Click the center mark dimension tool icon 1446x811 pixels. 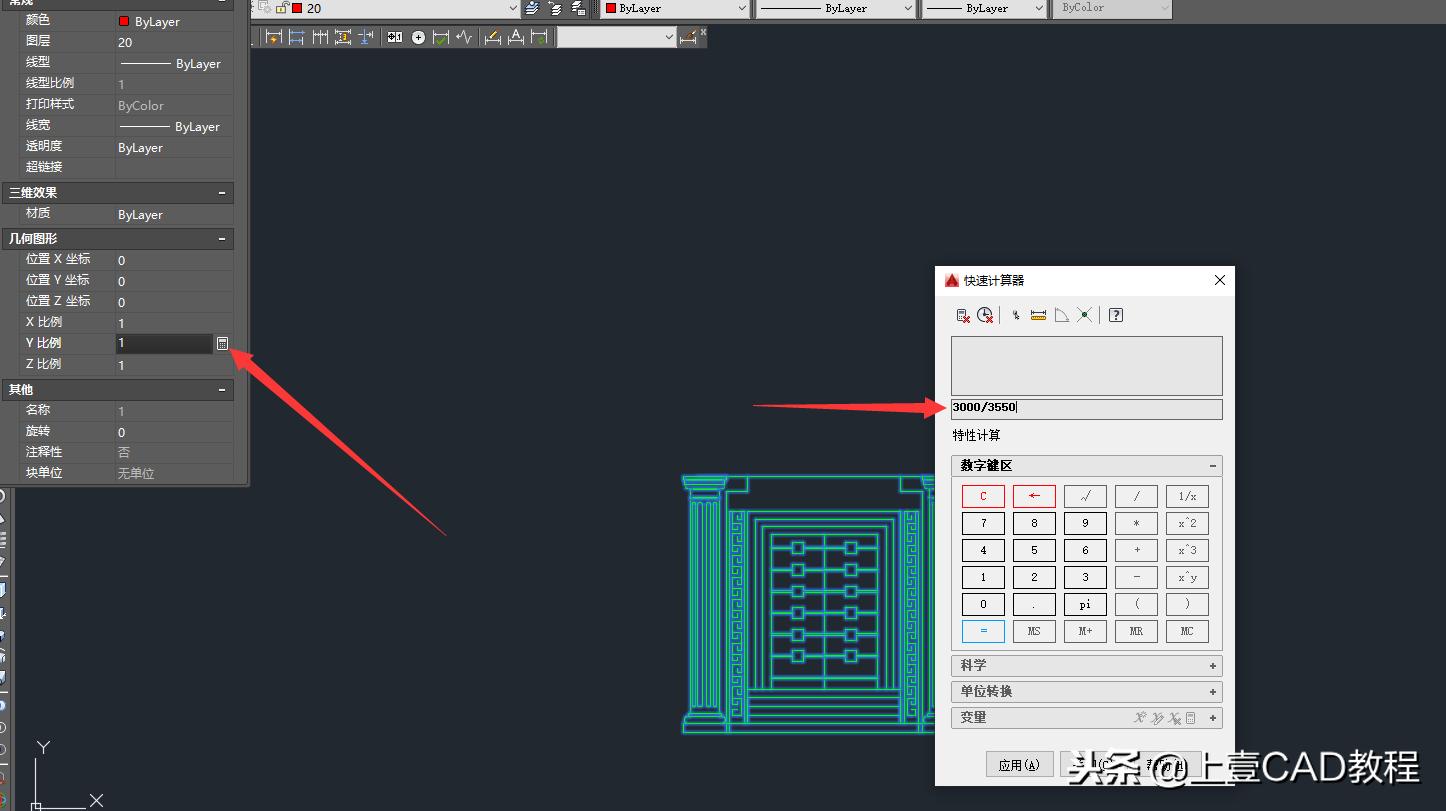click(418, 37)
